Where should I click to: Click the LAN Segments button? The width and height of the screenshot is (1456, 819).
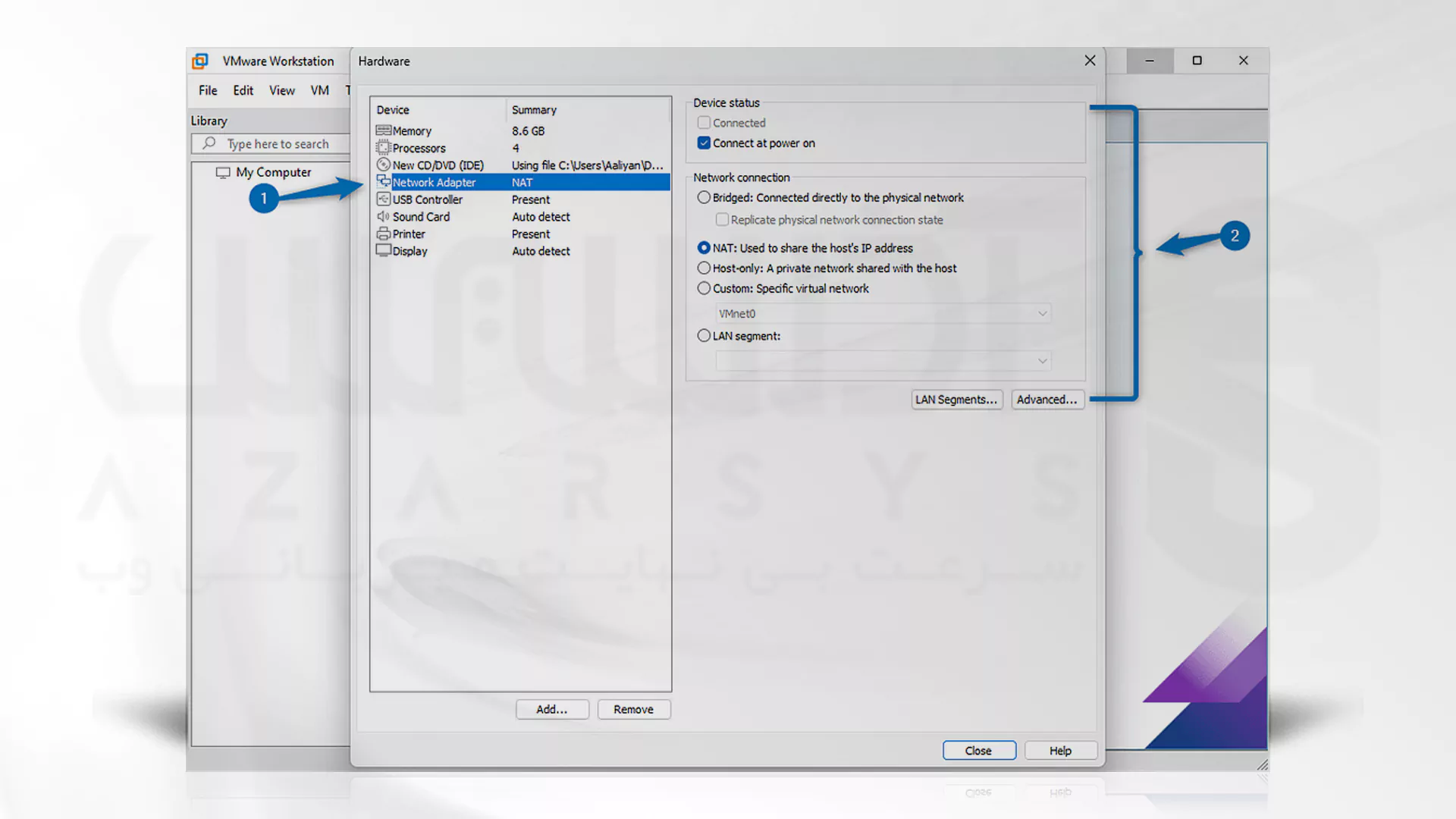[956, 400]
